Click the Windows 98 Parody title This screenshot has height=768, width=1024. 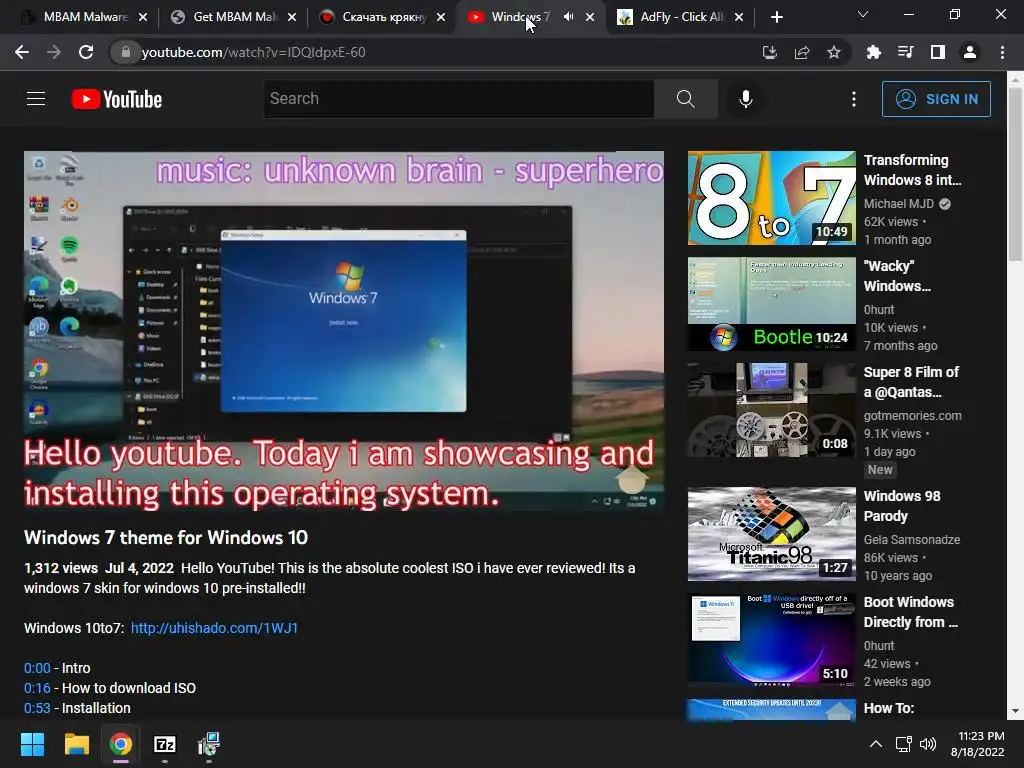coord(902,505)
